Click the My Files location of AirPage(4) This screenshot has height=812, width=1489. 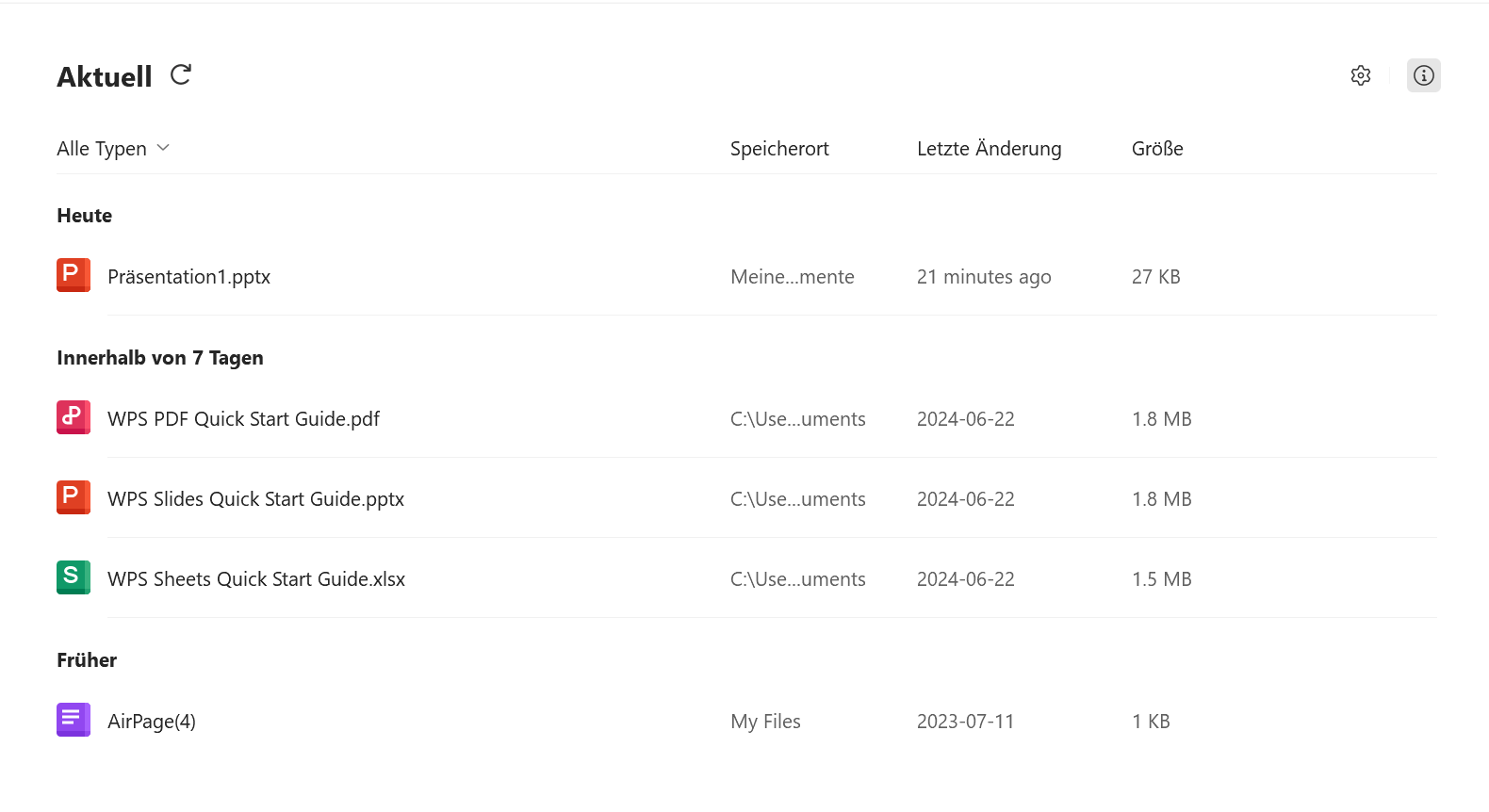coord(765,722)
